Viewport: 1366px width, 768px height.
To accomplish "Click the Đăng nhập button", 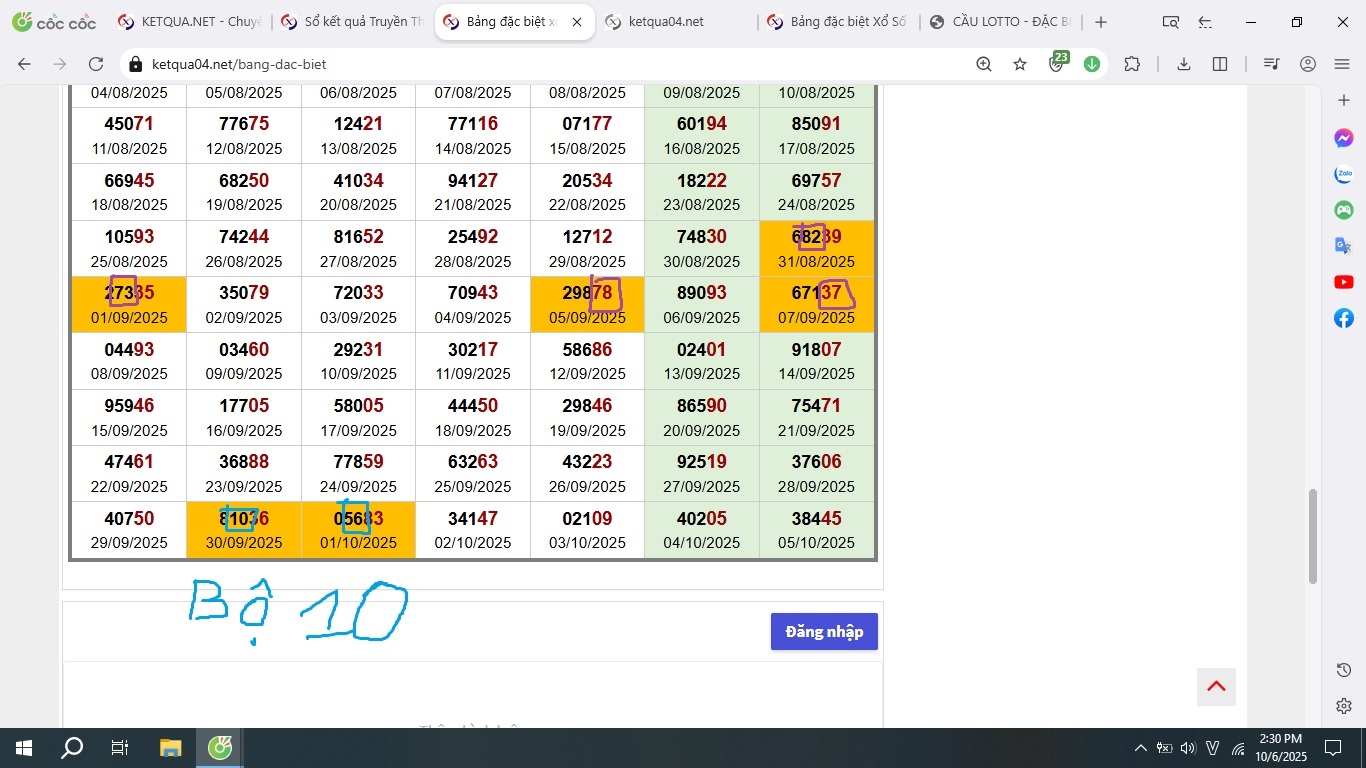I will tap(823, 631).
